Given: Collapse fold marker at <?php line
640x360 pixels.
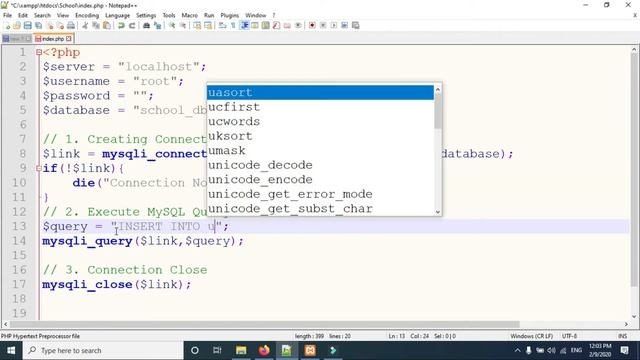Looking at the screenshot, I should coord(39,52).
